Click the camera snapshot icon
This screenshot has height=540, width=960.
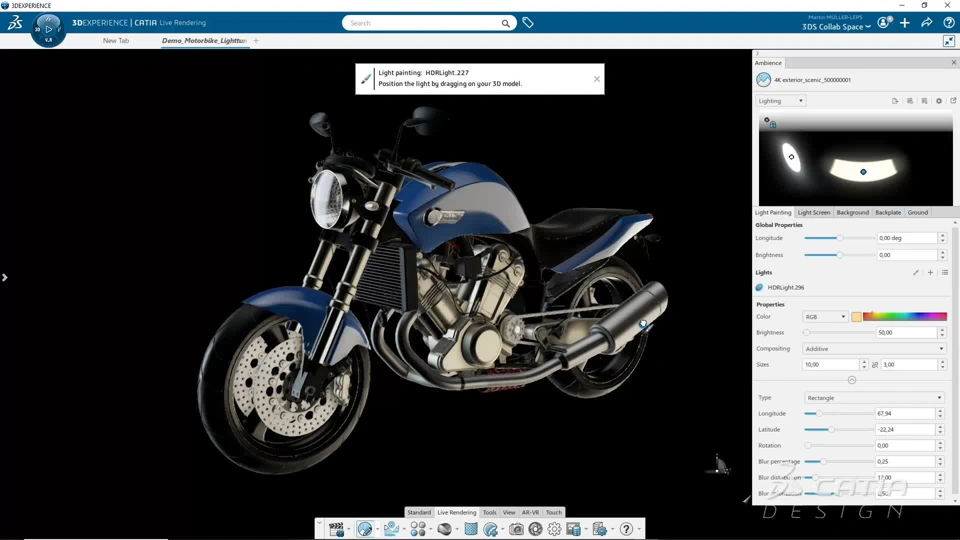tap(517, 529)
